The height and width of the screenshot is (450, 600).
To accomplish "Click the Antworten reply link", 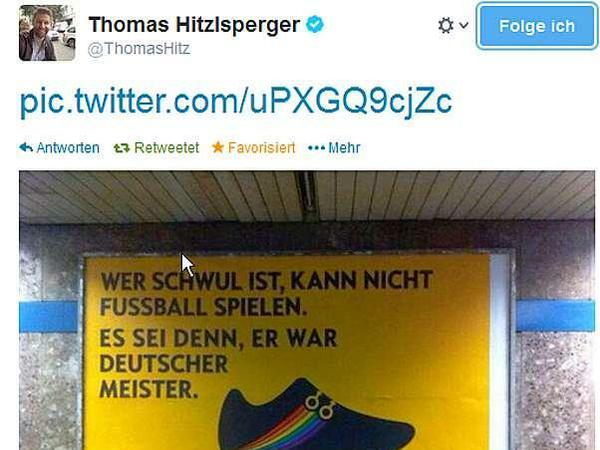I will [x=68, y=148].
